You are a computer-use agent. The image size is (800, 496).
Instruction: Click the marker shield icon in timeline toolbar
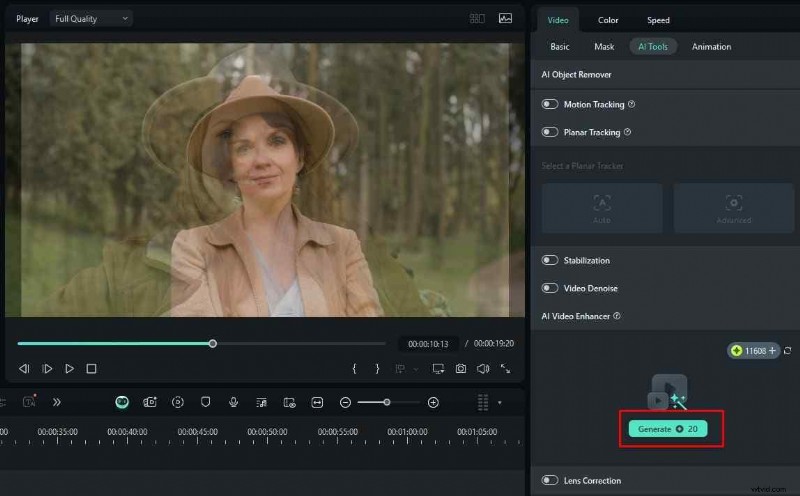coord(205,402)
